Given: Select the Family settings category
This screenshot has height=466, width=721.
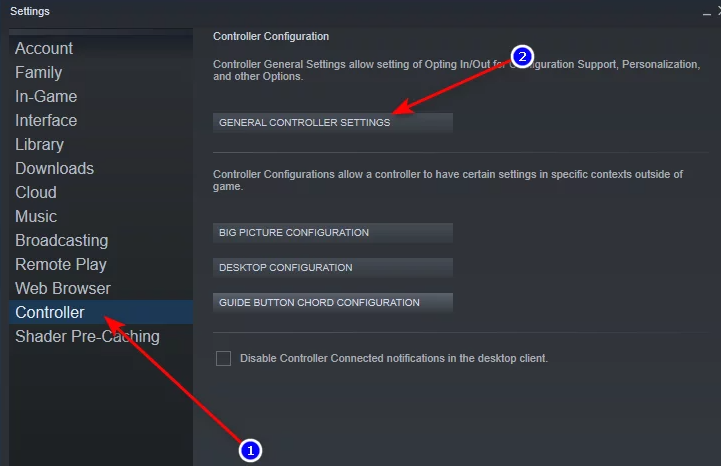Looking at the screenshot, I should (x=101, y=72).
